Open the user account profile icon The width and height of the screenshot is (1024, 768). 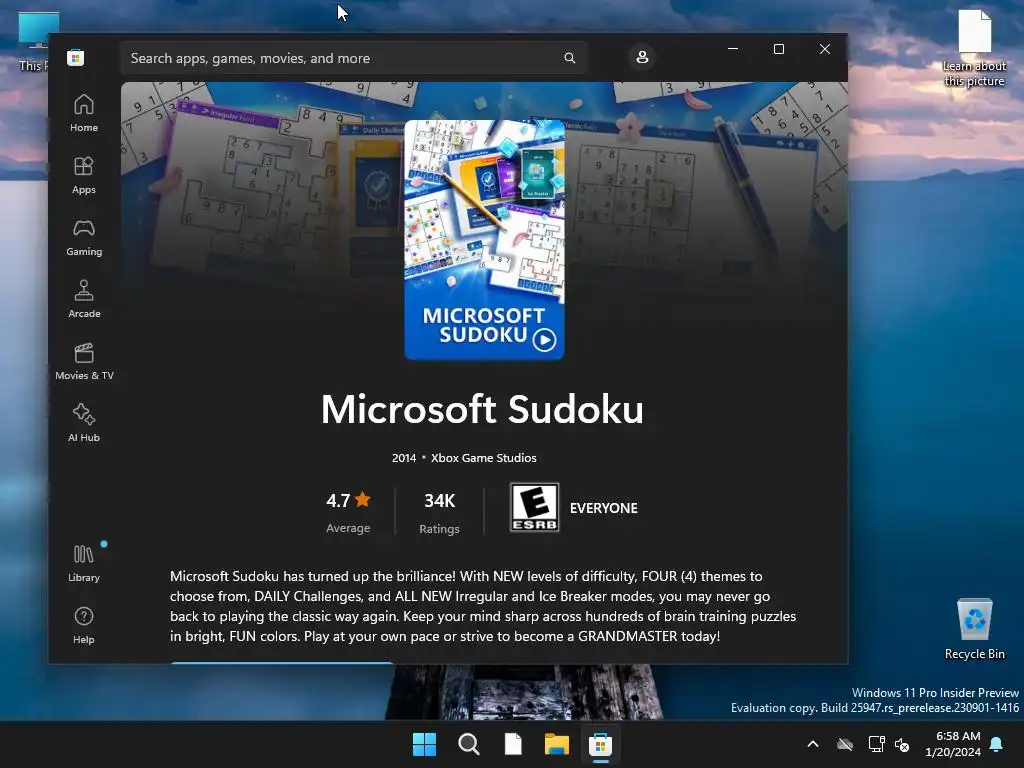tap(642, 57)
